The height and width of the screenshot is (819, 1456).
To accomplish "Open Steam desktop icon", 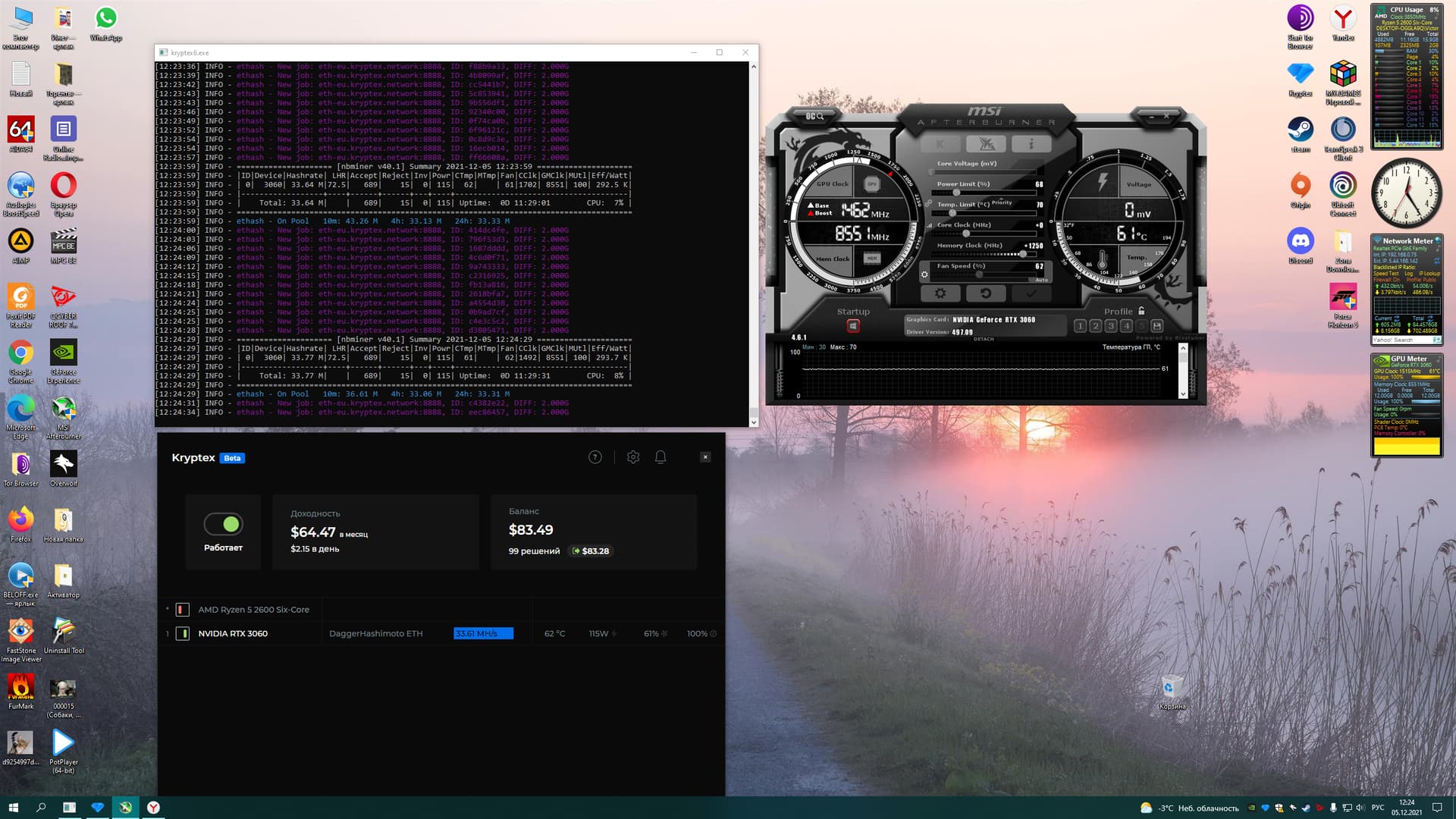I will click(1301, 134).
